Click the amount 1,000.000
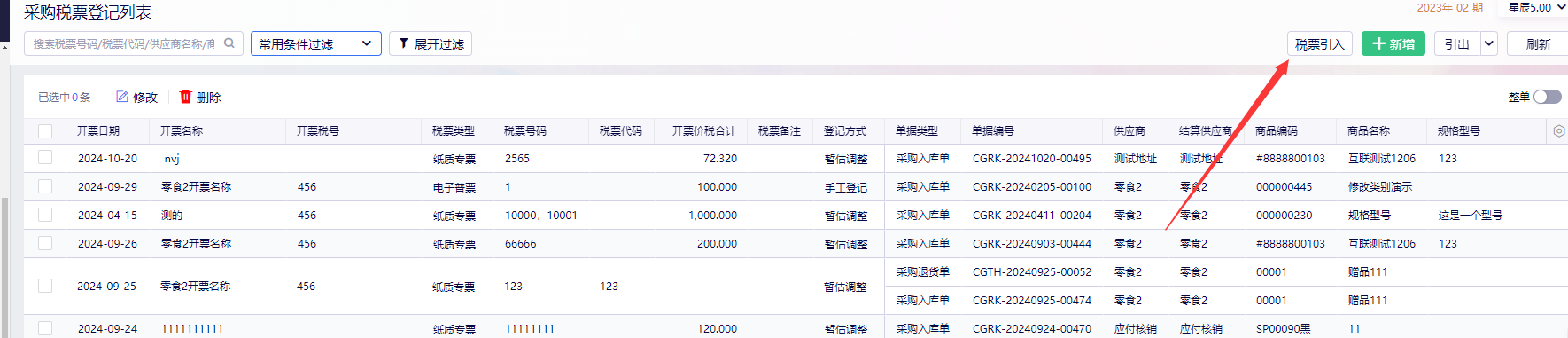This screenshot has height=338, width=1568. (x=712, y=215)
